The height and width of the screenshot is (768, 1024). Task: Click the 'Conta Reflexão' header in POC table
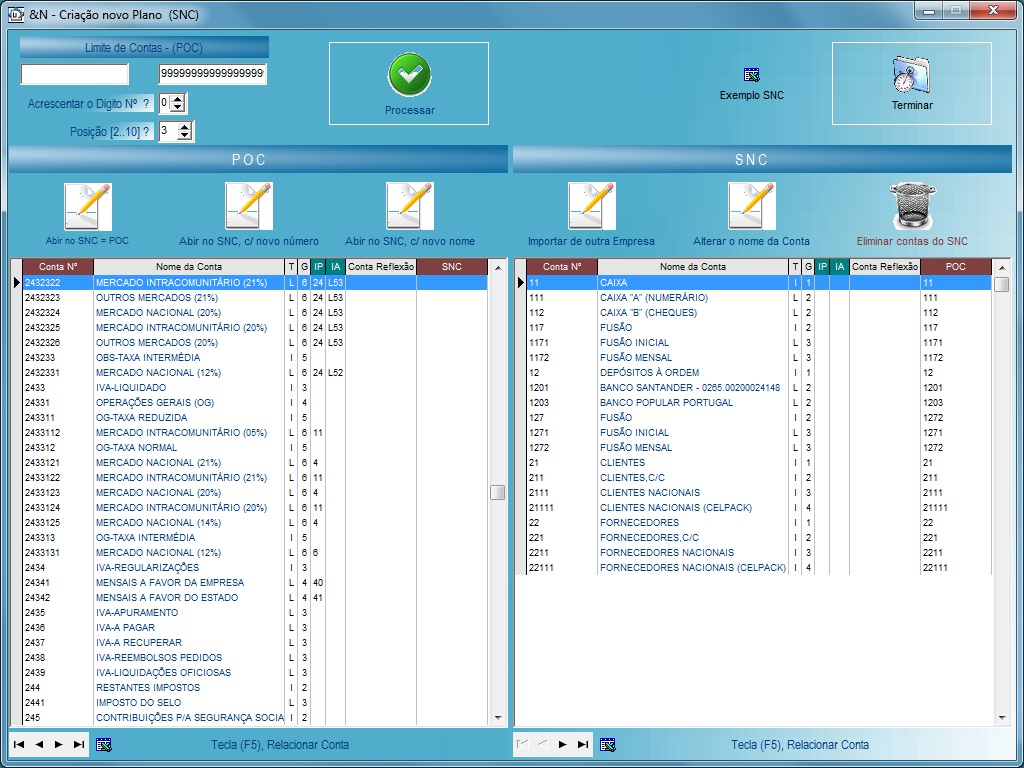[381, 266]
